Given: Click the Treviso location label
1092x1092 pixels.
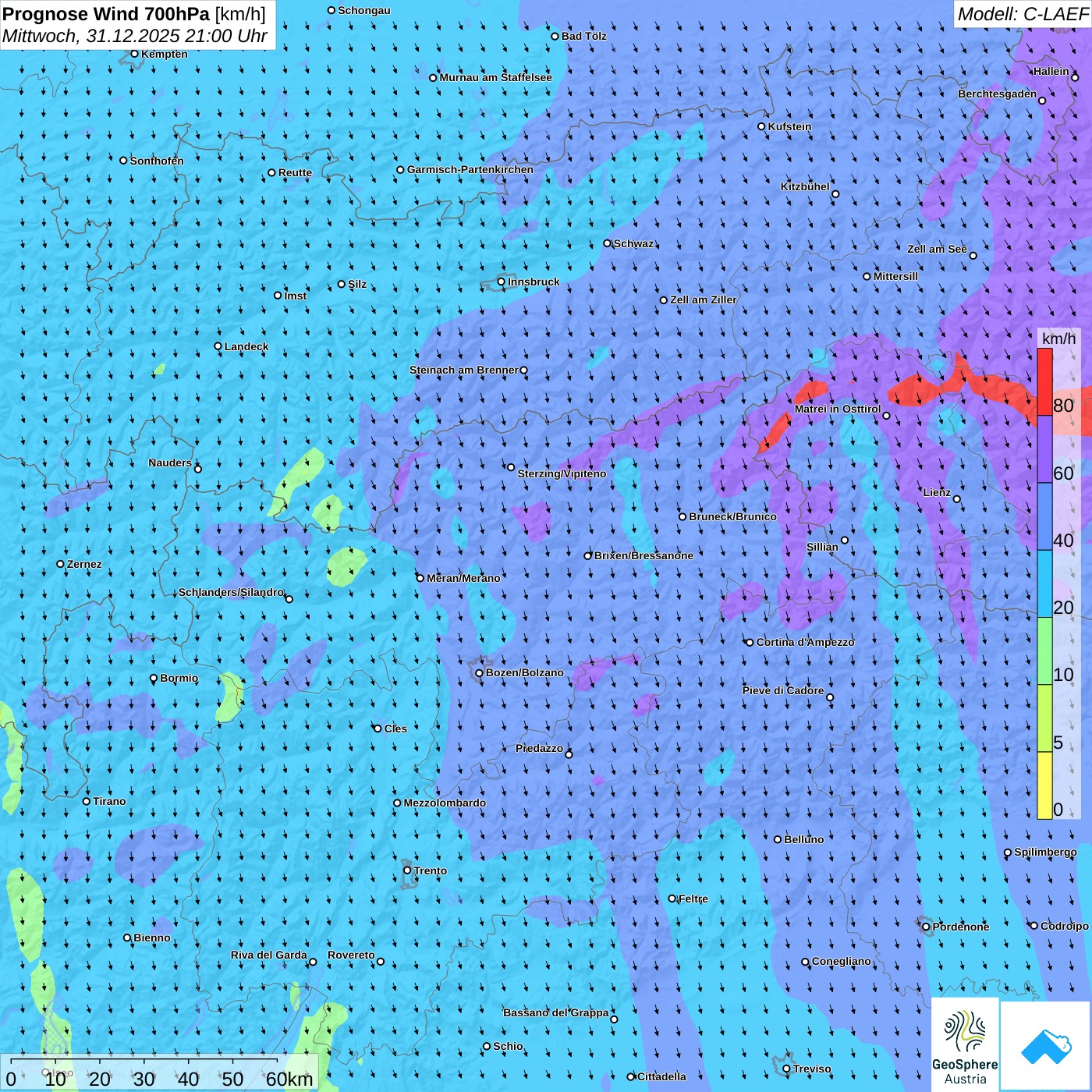Looking at the screenshot, I should pos(812,1069).
